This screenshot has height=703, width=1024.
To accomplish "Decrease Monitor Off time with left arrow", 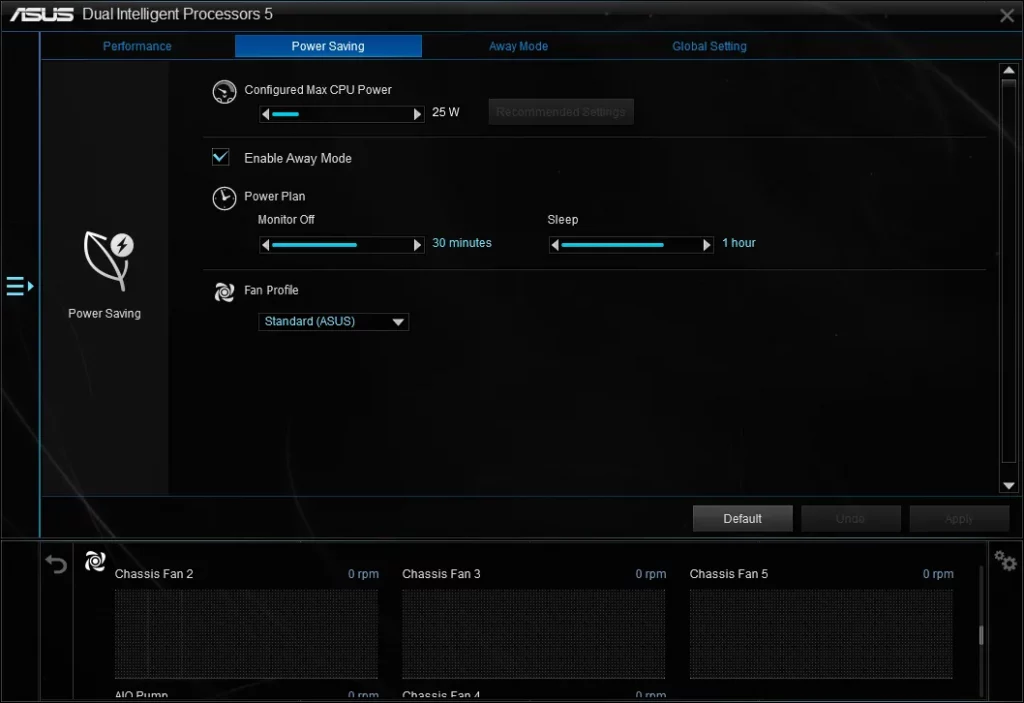I will (265, 245).
